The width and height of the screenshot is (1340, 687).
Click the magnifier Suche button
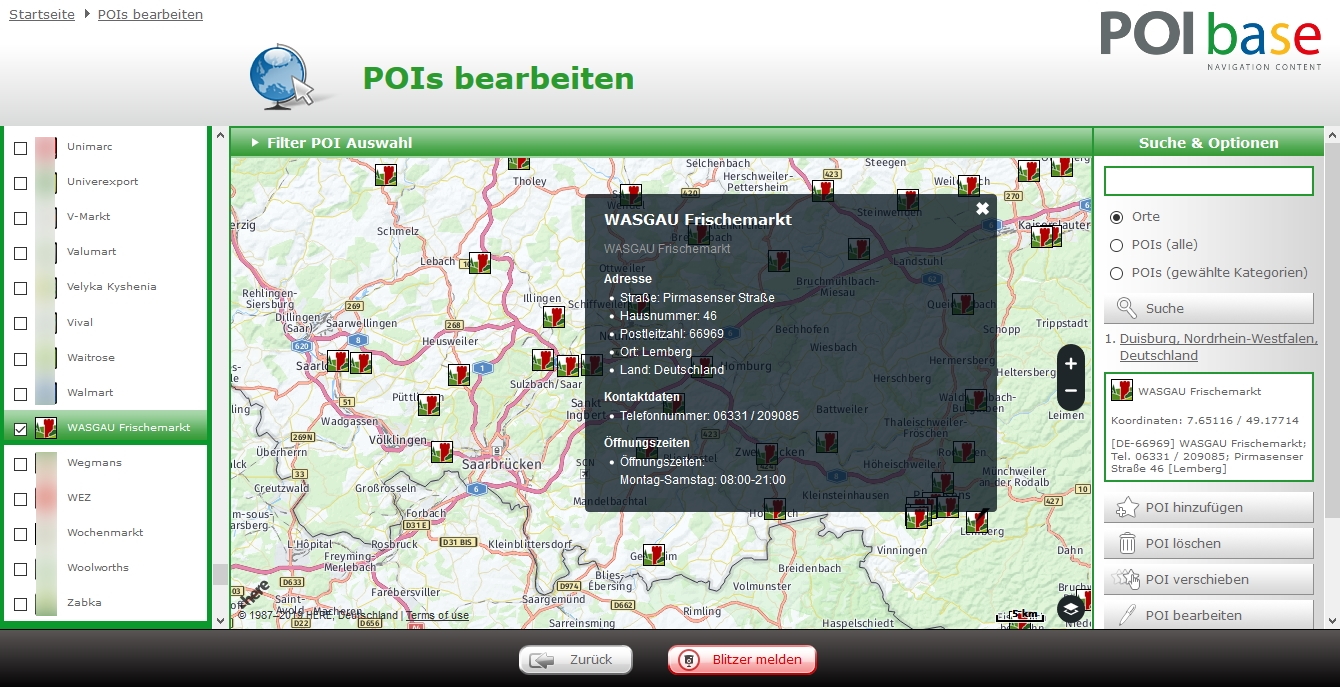[x=1127, y=308]
